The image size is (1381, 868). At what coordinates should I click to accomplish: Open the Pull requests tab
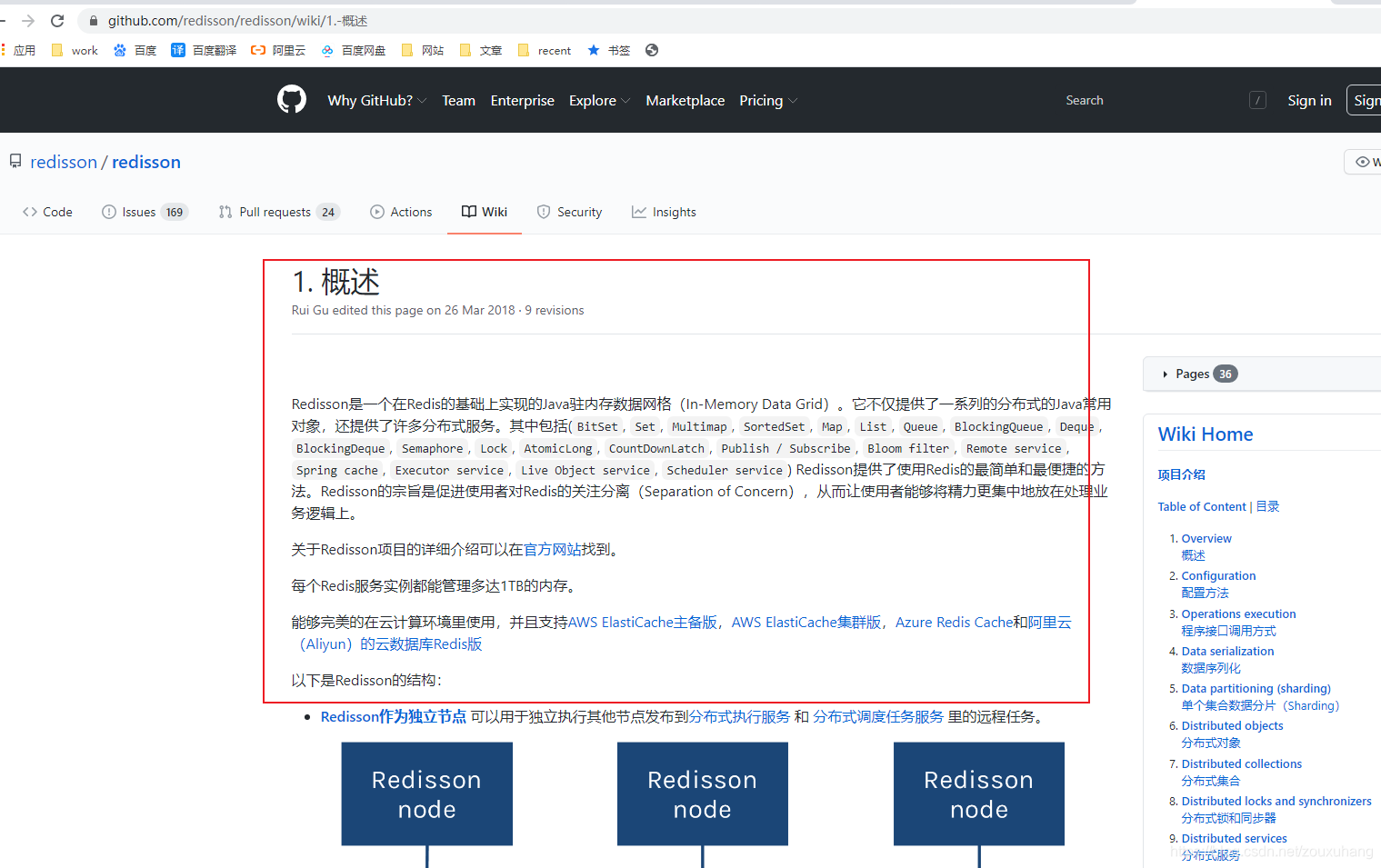click(279, 212)
